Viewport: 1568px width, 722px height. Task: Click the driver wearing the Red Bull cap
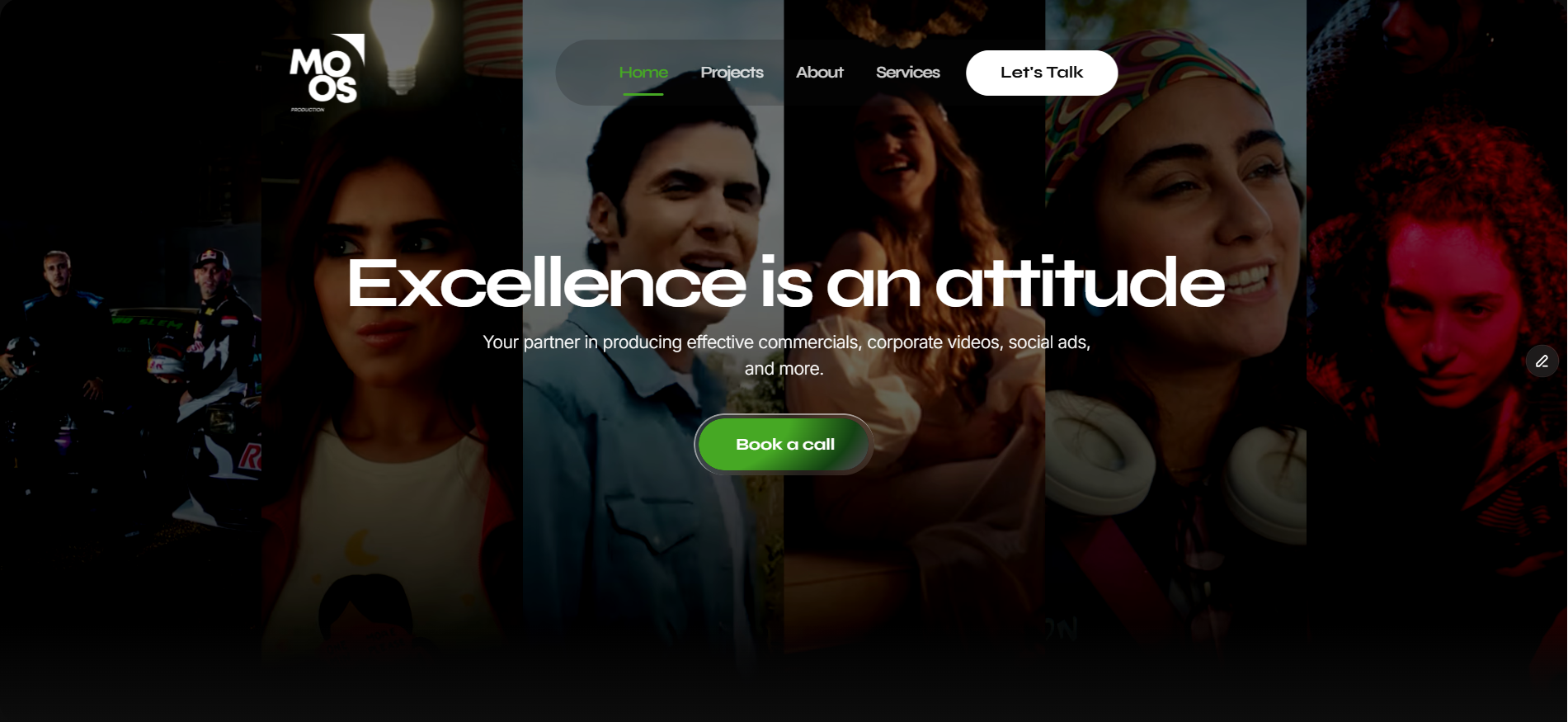pos(216,330)
